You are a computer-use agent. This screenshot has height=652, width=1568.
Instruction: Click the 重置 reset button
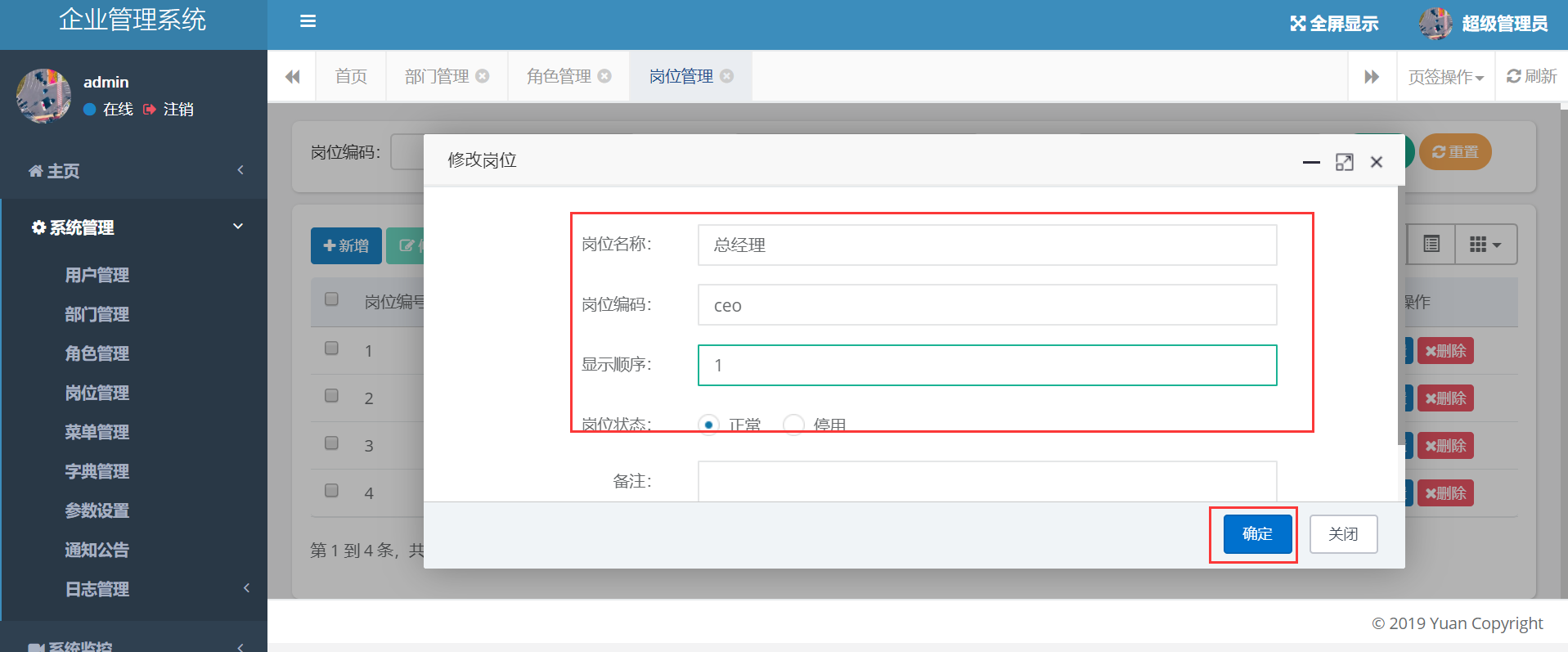coord(1455,152)
